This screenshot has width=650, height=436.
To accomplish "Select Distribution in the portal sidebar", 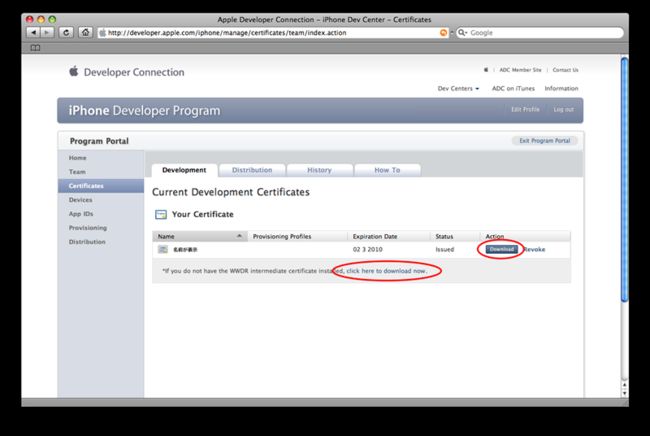I will tap(87, 242).
